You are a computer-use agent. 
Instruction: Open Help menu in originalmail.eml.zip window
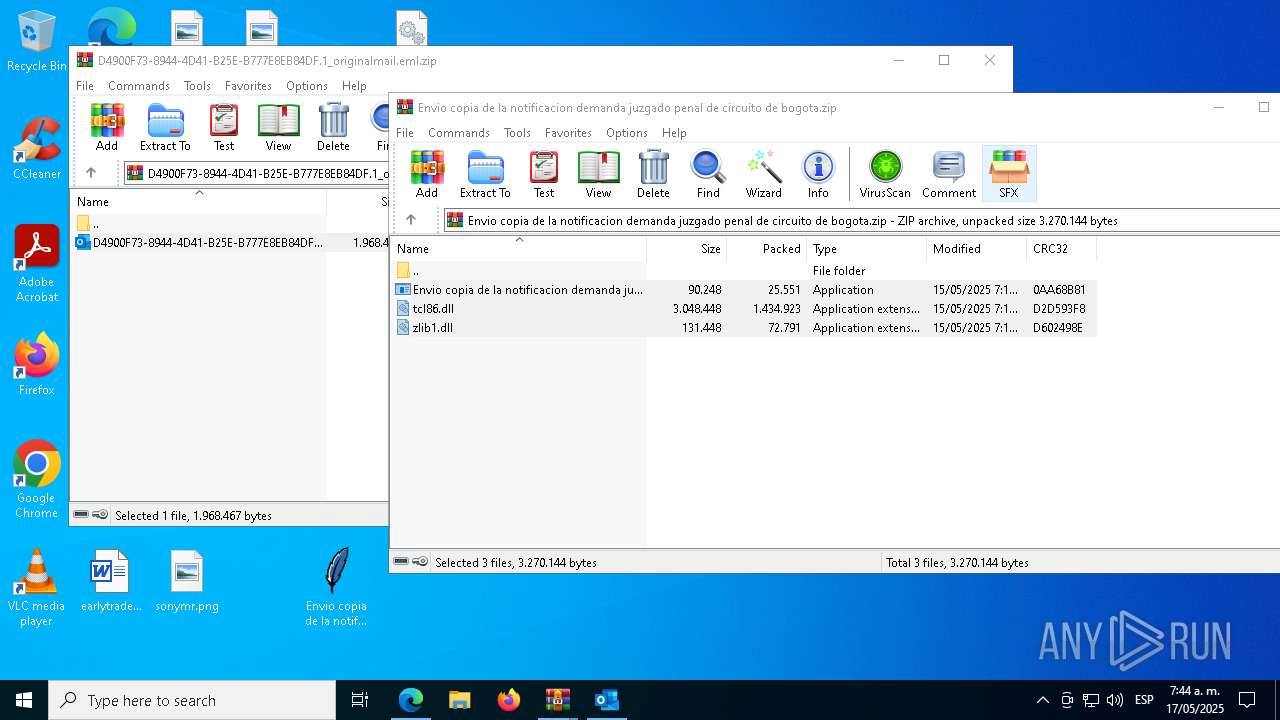coord(354,86)
